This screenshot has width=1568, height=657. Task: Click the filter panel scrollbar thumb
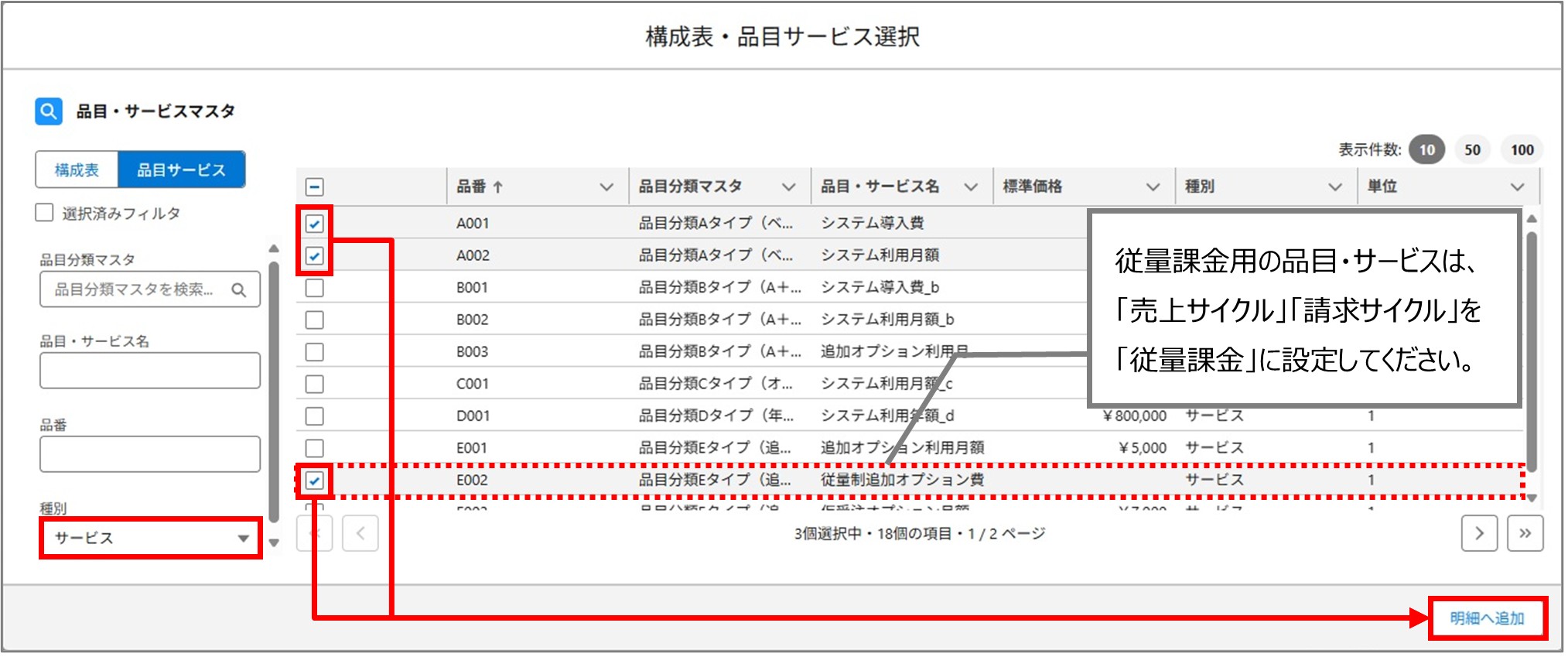pos(274,392)
